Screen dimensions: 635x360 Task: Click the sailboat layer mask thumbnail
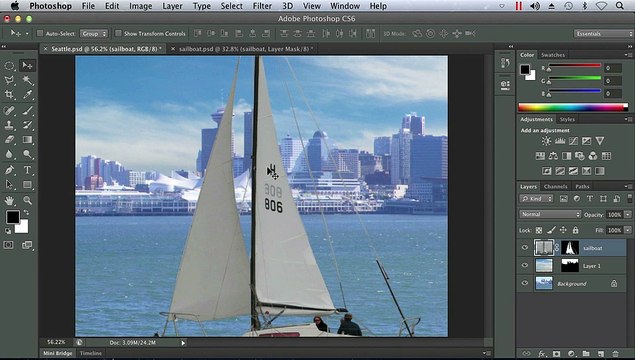point(570,248)
